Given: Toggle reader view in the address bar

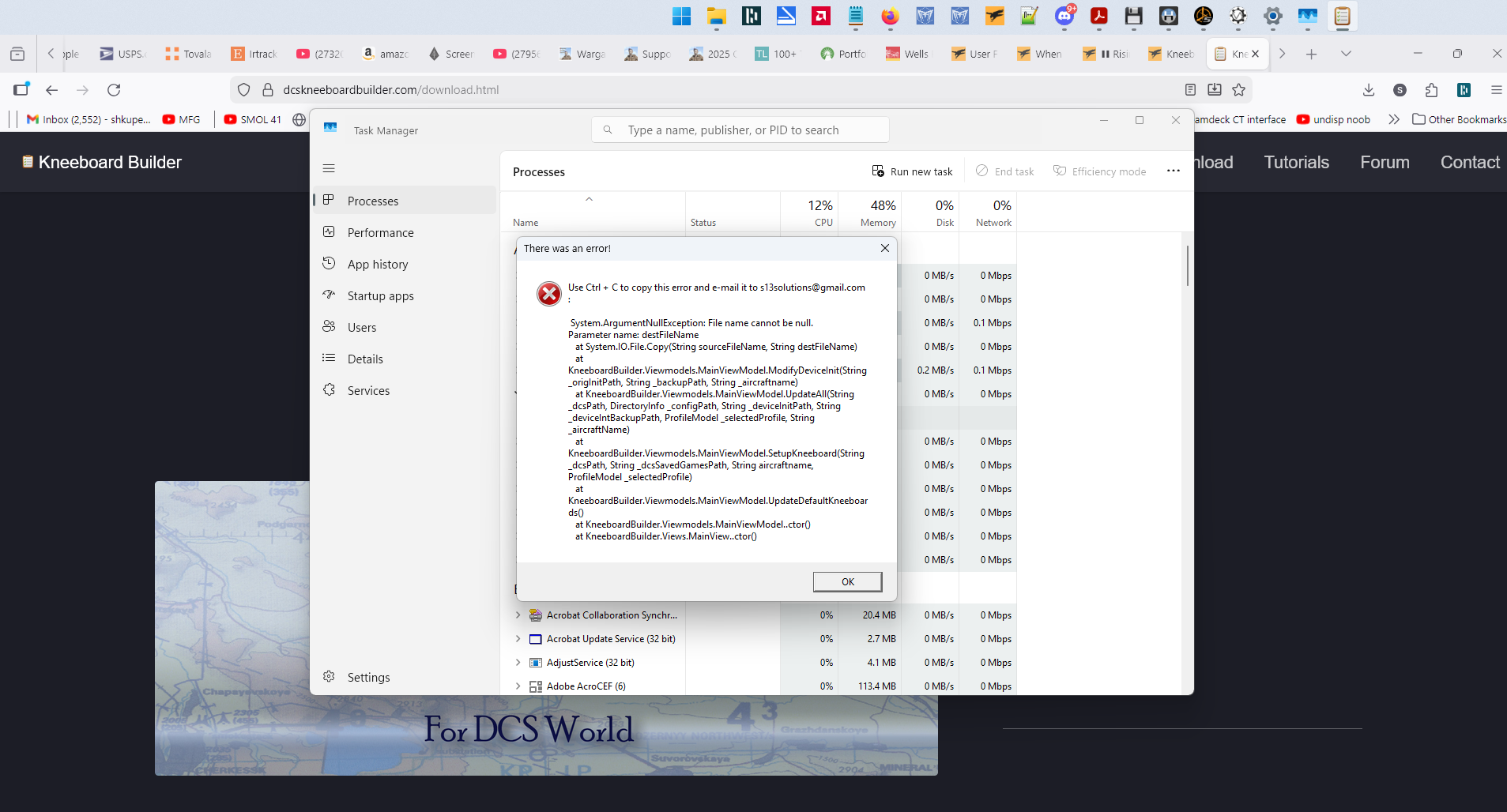Looking at the screenshot, I should (x=1190, y=90).
